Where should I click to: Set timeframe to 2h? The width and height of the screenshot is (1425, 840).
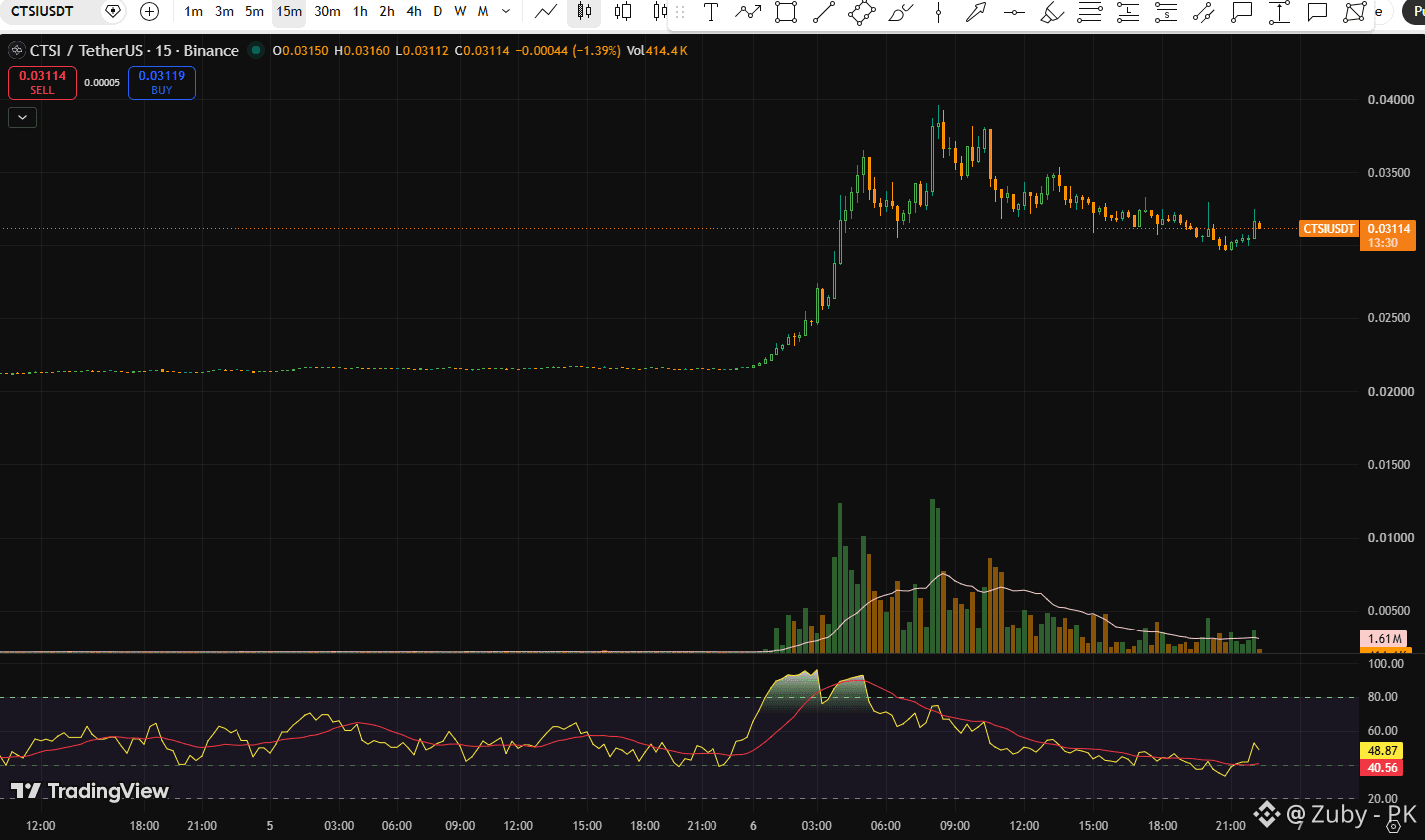387,12
